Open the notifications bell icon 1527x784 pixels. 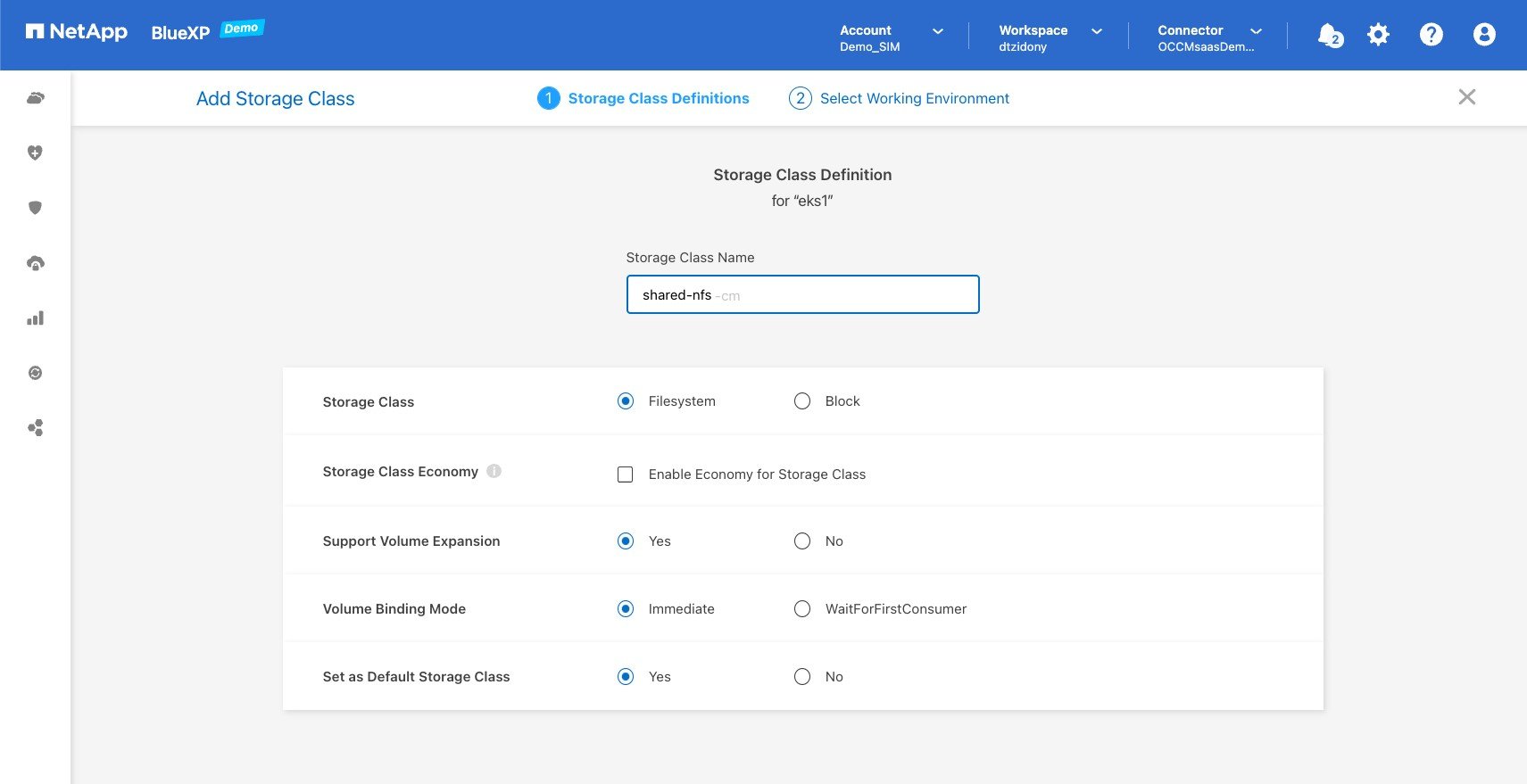click(1329, 35)
